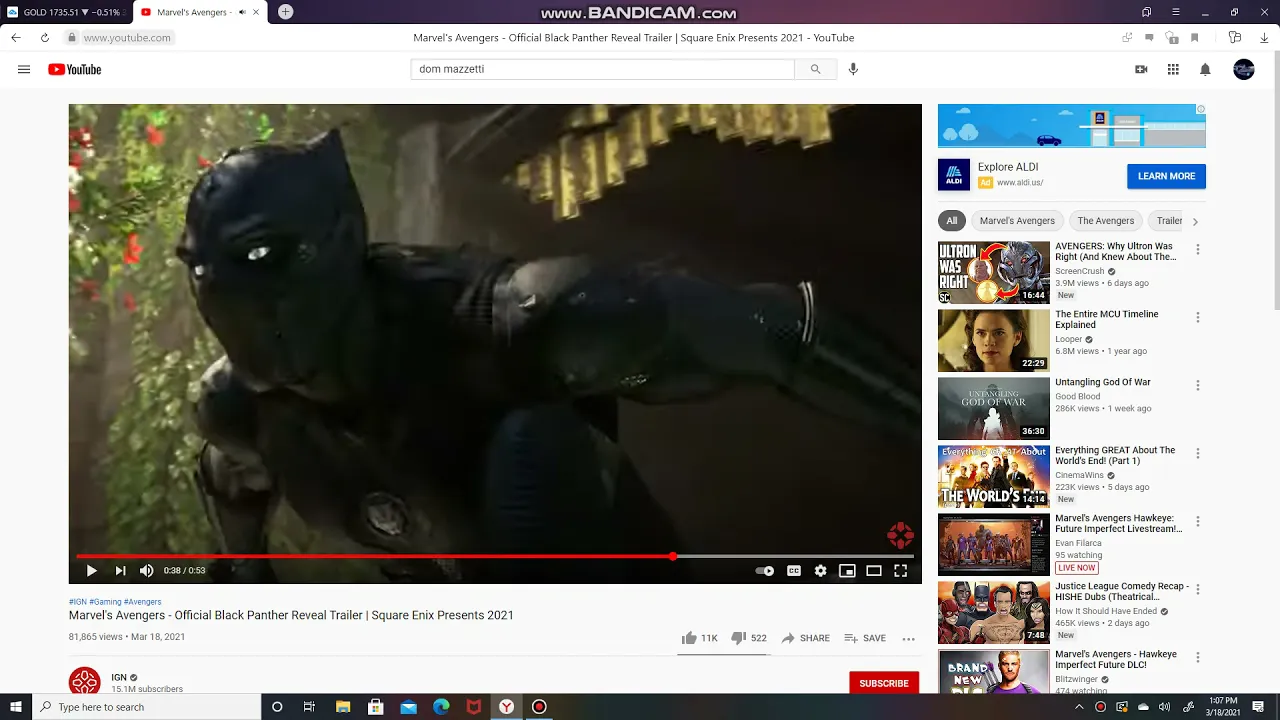Click the #IGN #Gaming #Avengers hashtags
1280x720 pixels.
pyautogui.click(x=115, y=602)
